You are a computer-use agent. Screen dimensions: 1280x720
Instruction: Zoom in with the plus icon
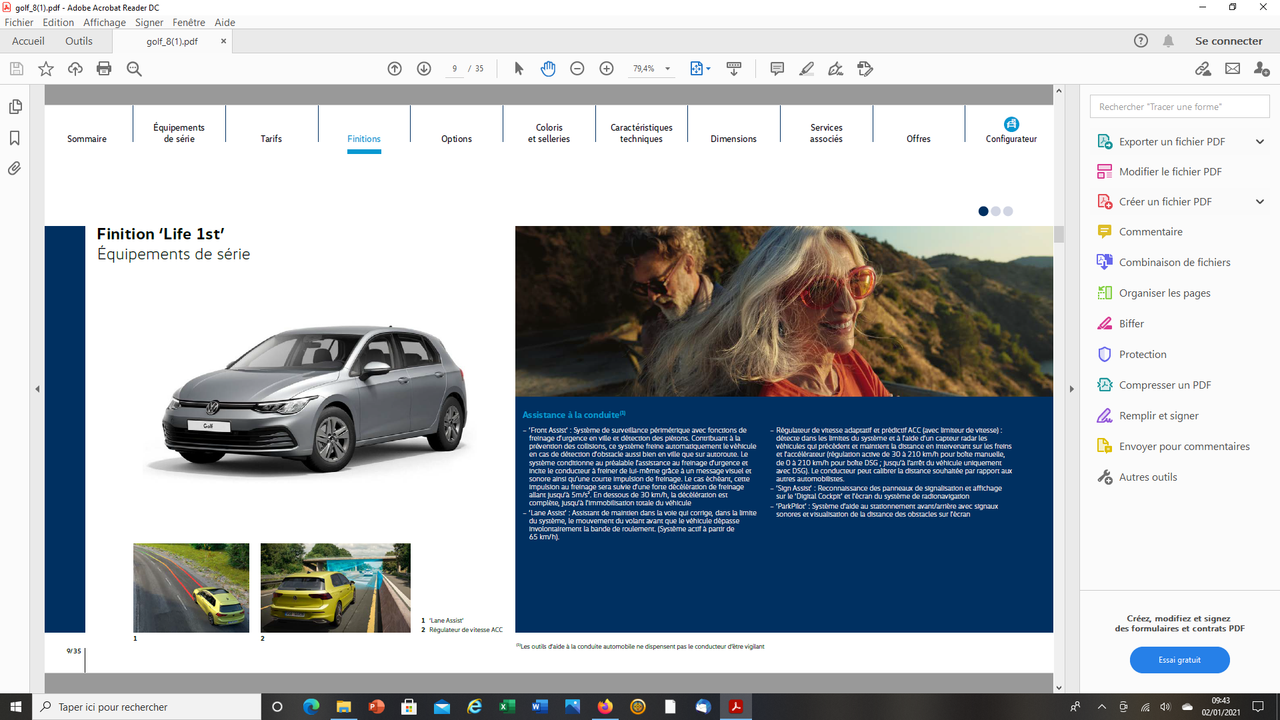606,69
